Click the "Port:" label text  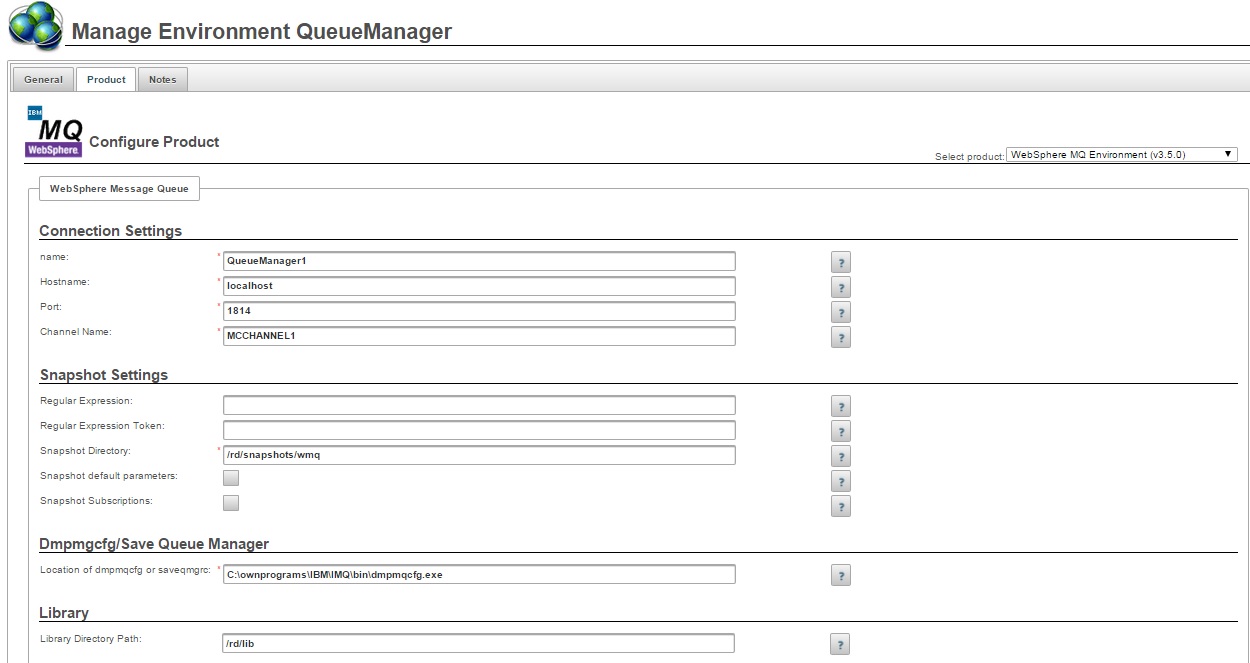click(51, 307)
